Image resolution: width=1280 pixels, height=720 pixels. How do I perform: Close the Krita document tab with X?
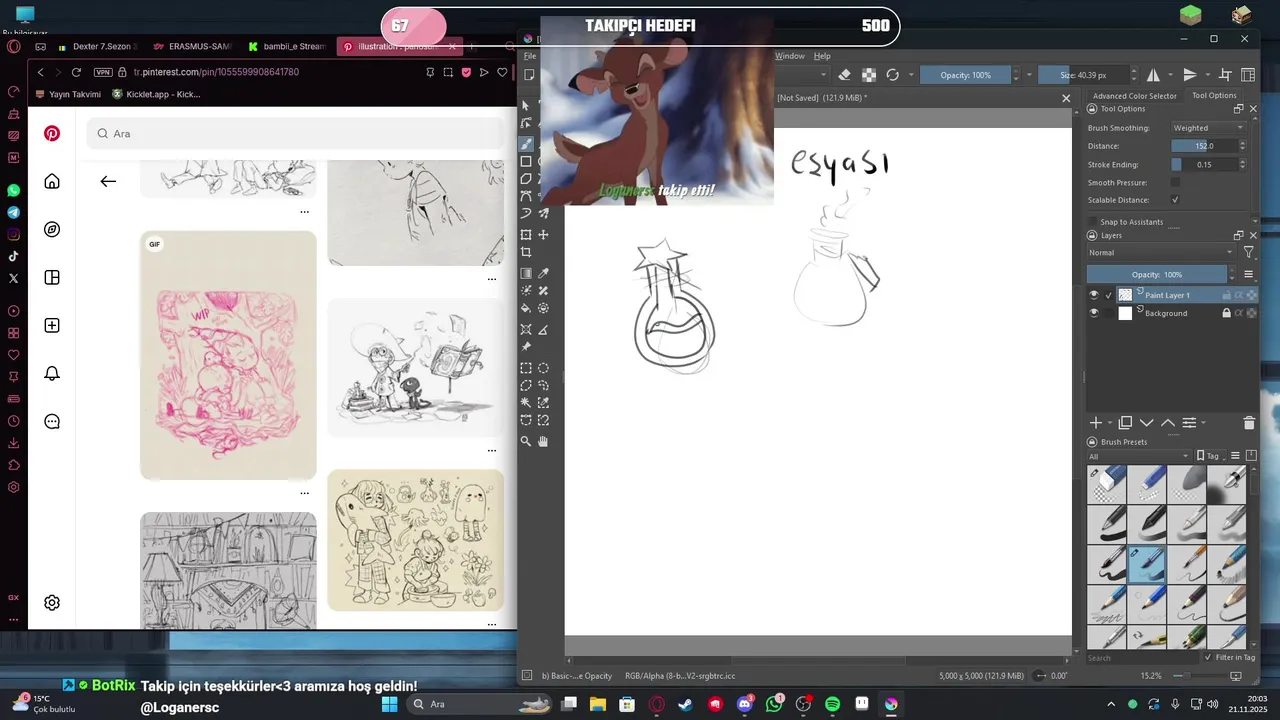1066,98
